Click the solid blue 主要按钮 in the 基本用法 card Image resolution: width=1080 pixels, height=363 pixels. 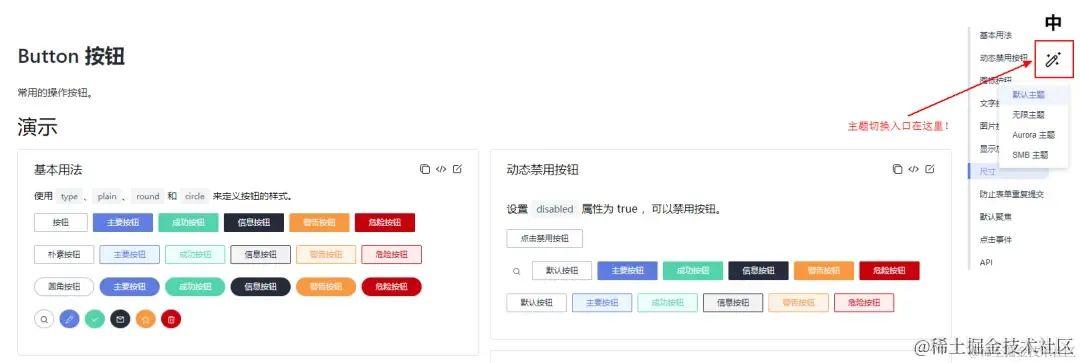pyautogui.click(x=123, y=222)
